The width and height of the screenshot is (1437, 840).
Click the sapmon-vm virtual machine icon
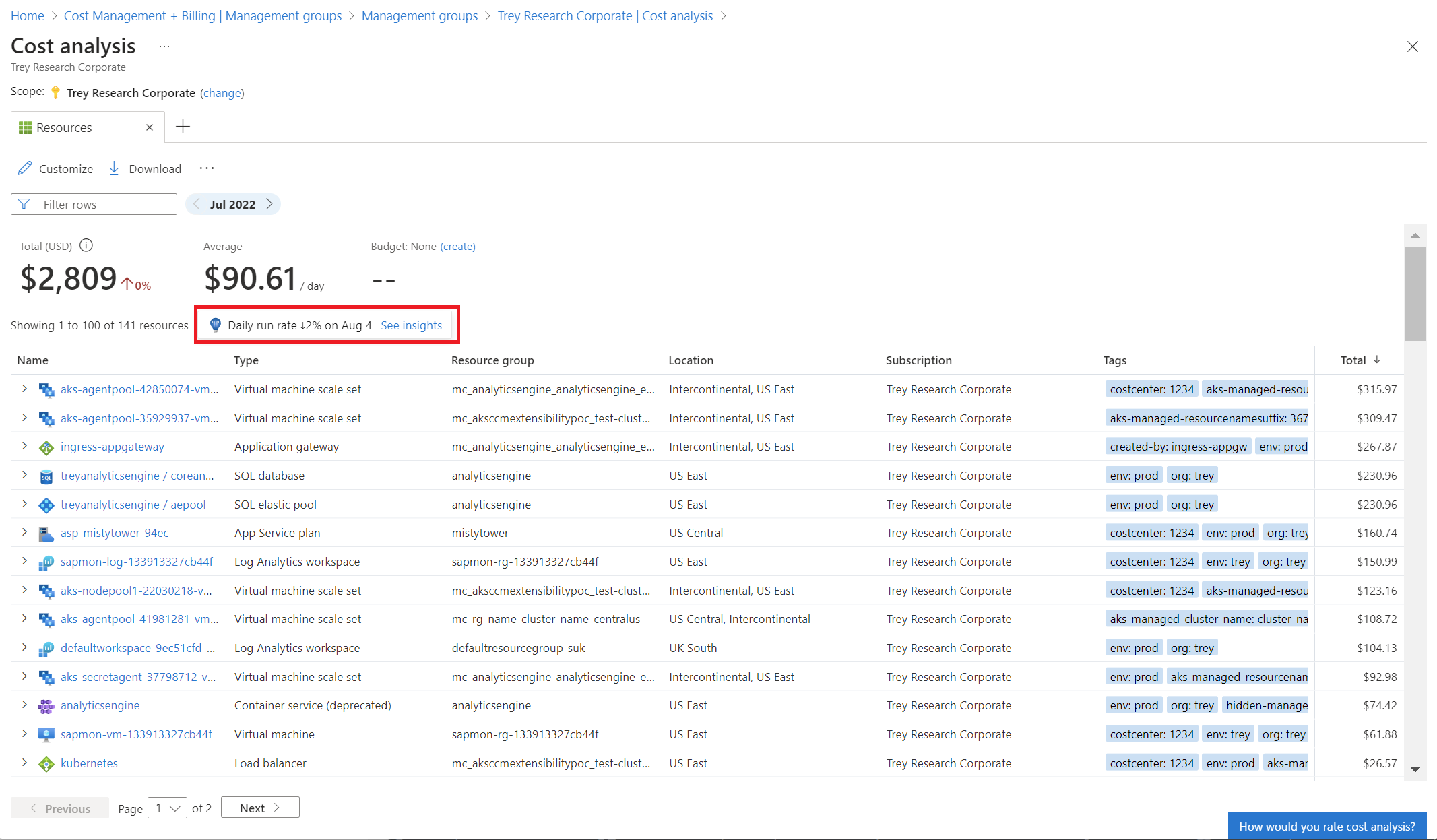pyautogui.click(x=46, y=735)
